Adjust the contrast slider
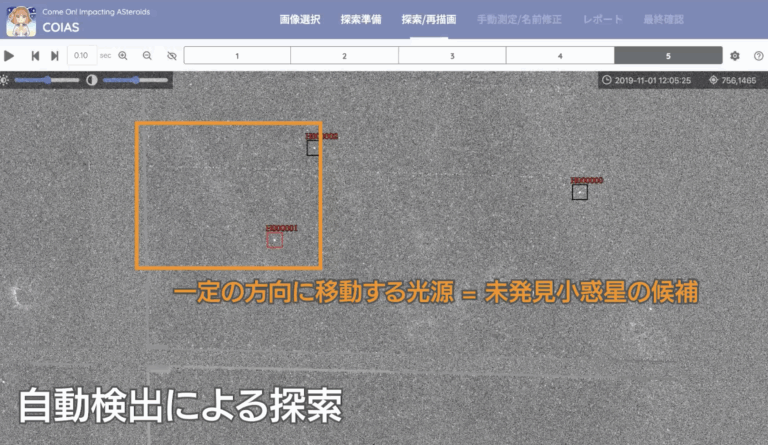This screenshot has height=445, width=768. click(x=134, y=80)
